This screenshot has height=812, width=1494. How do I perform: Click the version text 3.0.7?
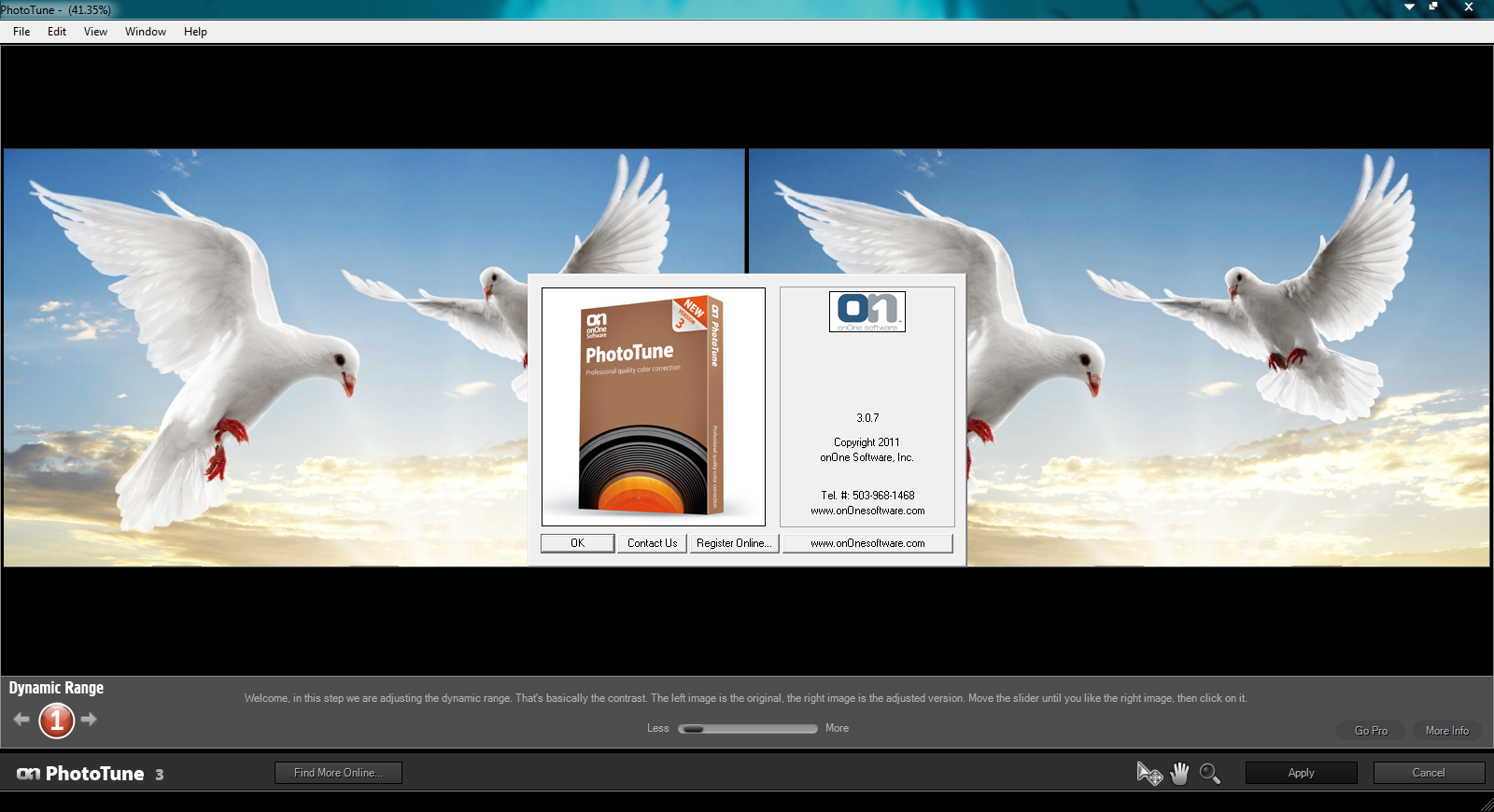tap(867, 418)
